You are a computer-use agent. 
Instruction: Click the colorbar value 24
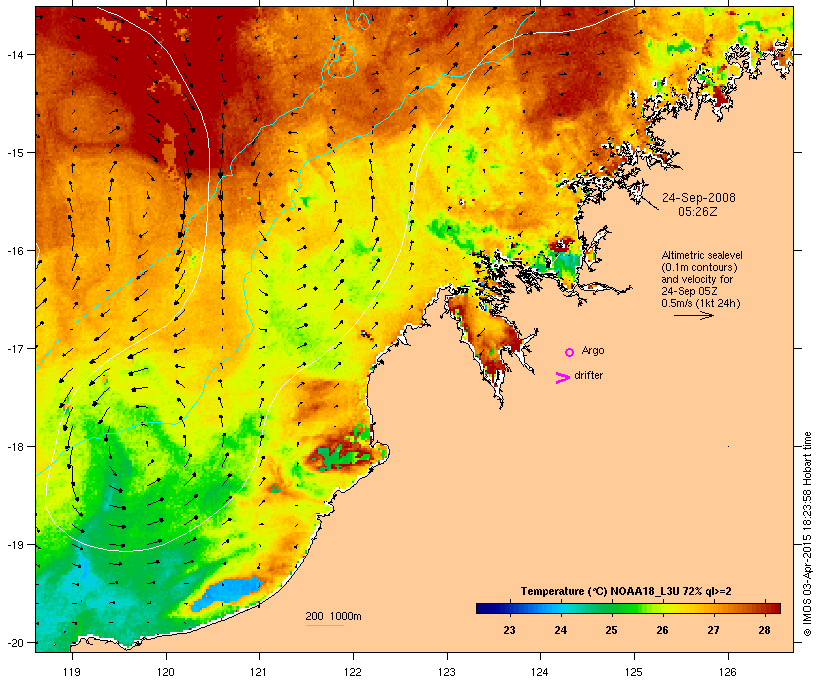tap(560, 630)
